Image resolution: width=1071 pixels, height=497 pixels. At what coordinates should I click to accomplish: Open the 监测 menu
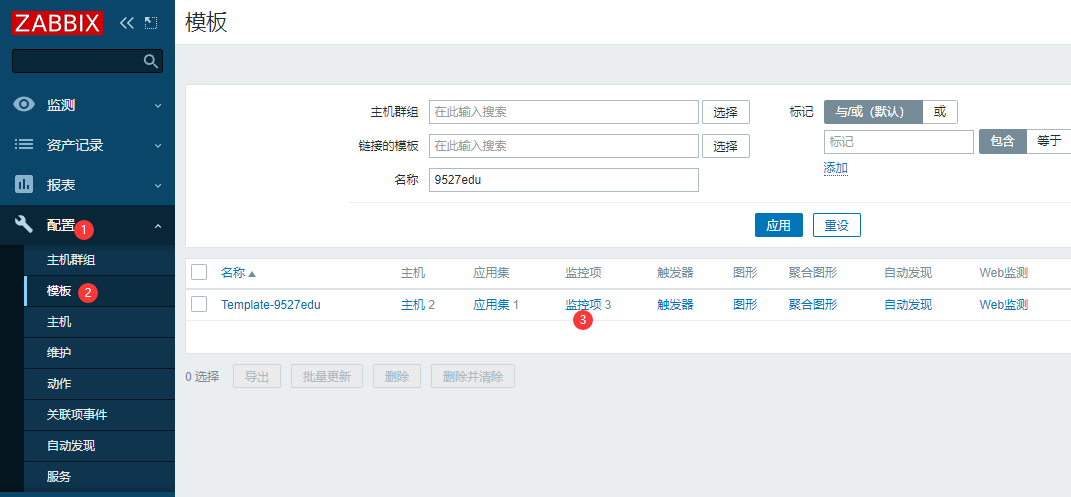[x=87, y=105]
